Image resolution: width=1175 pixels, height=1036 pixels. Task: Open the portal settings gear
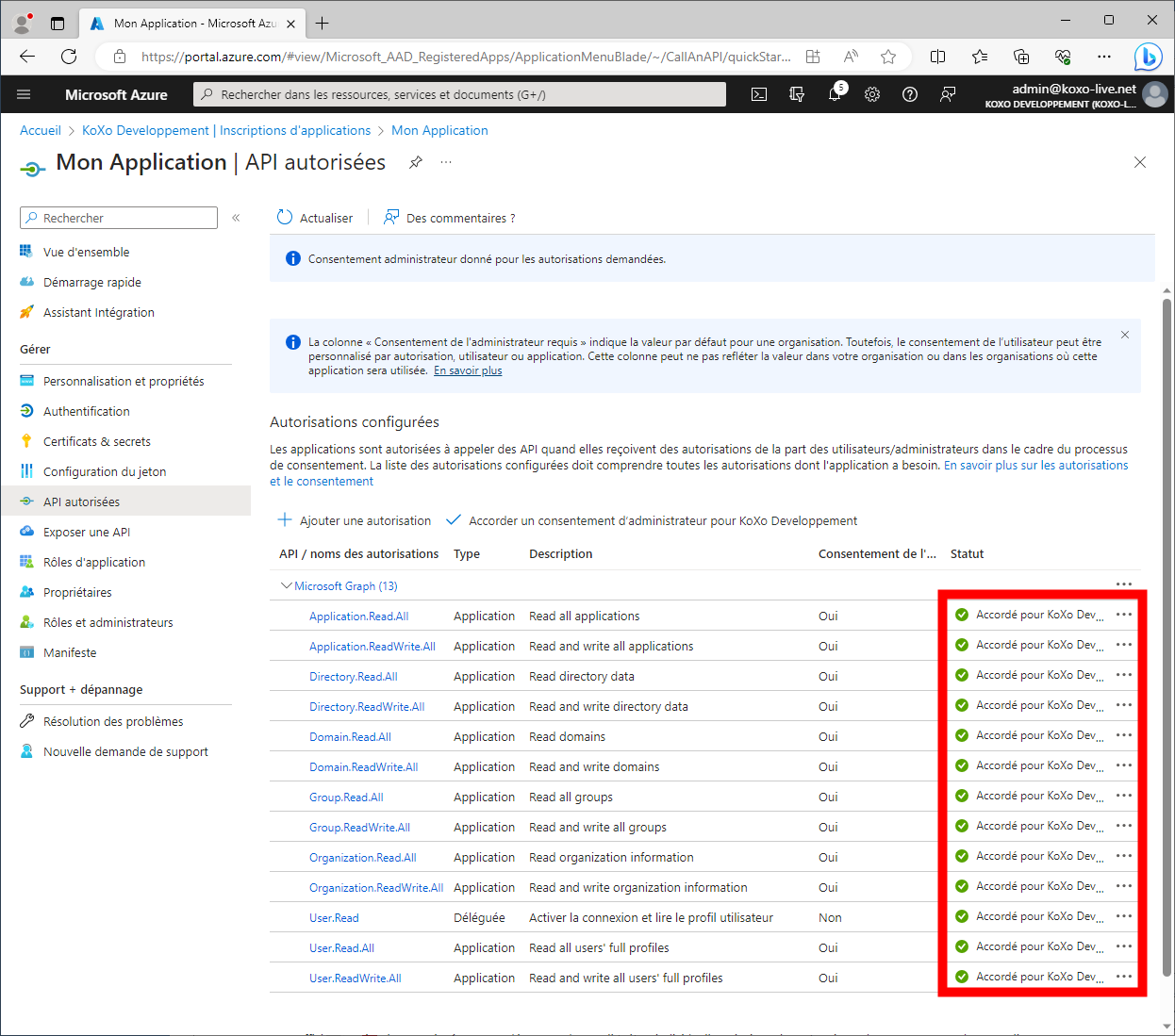click(x=872, y=94)
